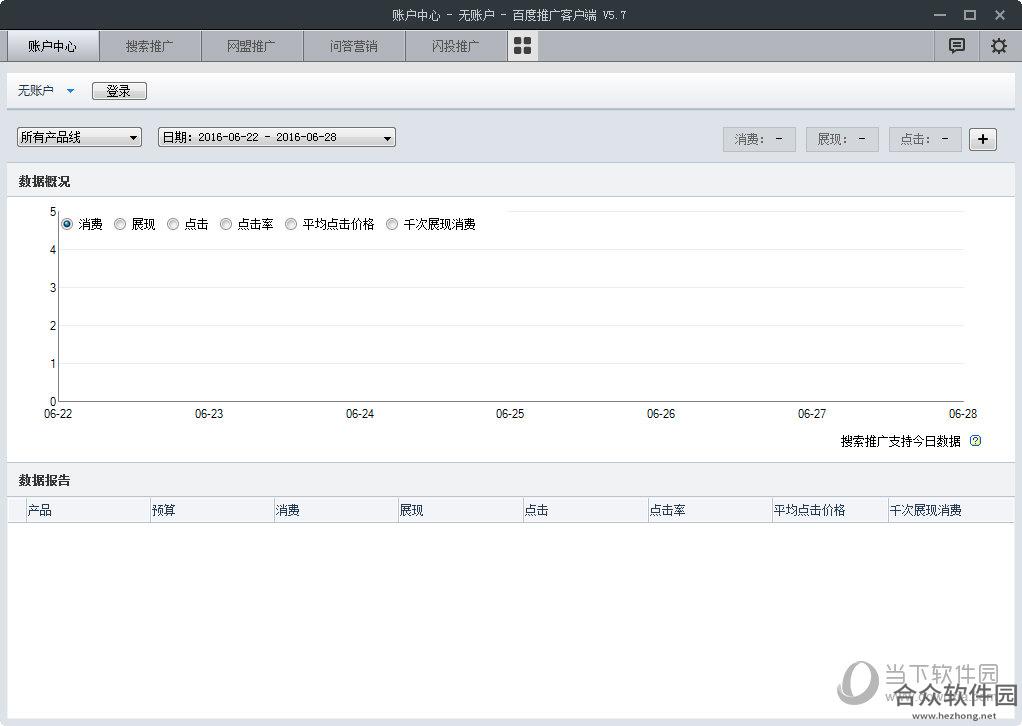This screenshot has width=1022, height=726.
Task: Click the 产品 column header
Action: click(88, 510)
